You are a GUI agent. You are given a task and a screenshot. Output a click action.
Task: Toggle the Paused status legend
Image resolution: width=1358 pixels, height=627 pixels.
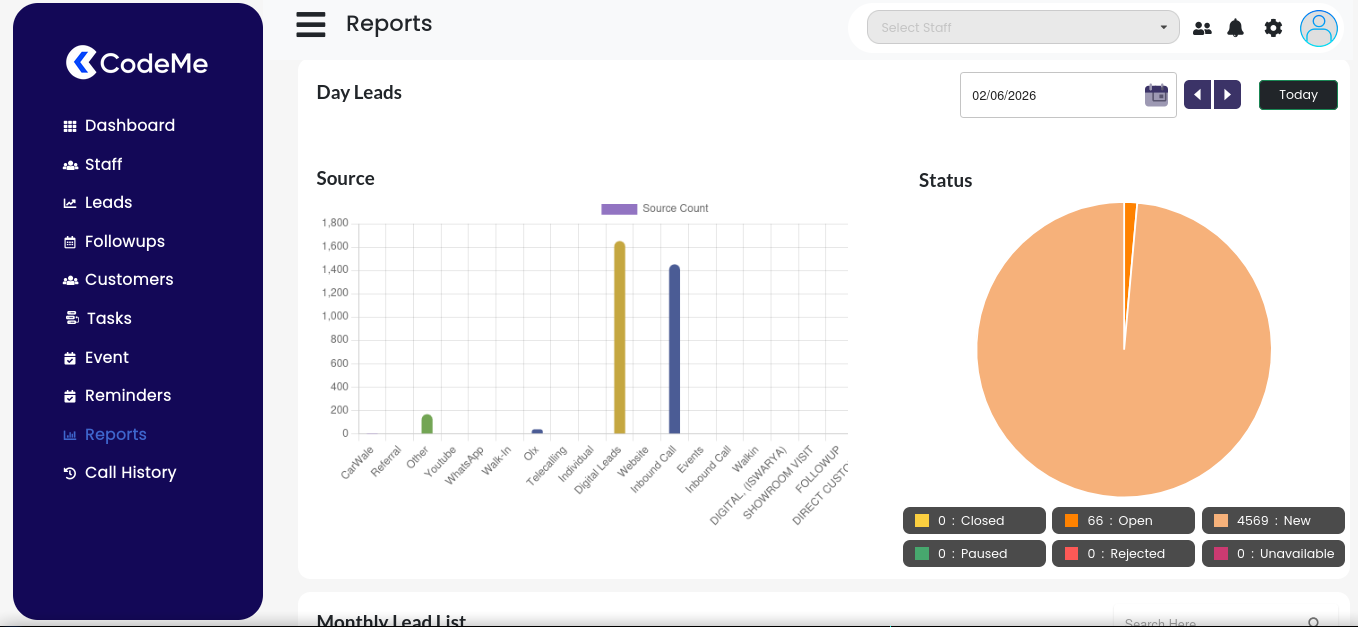click(x=974, y=553)
